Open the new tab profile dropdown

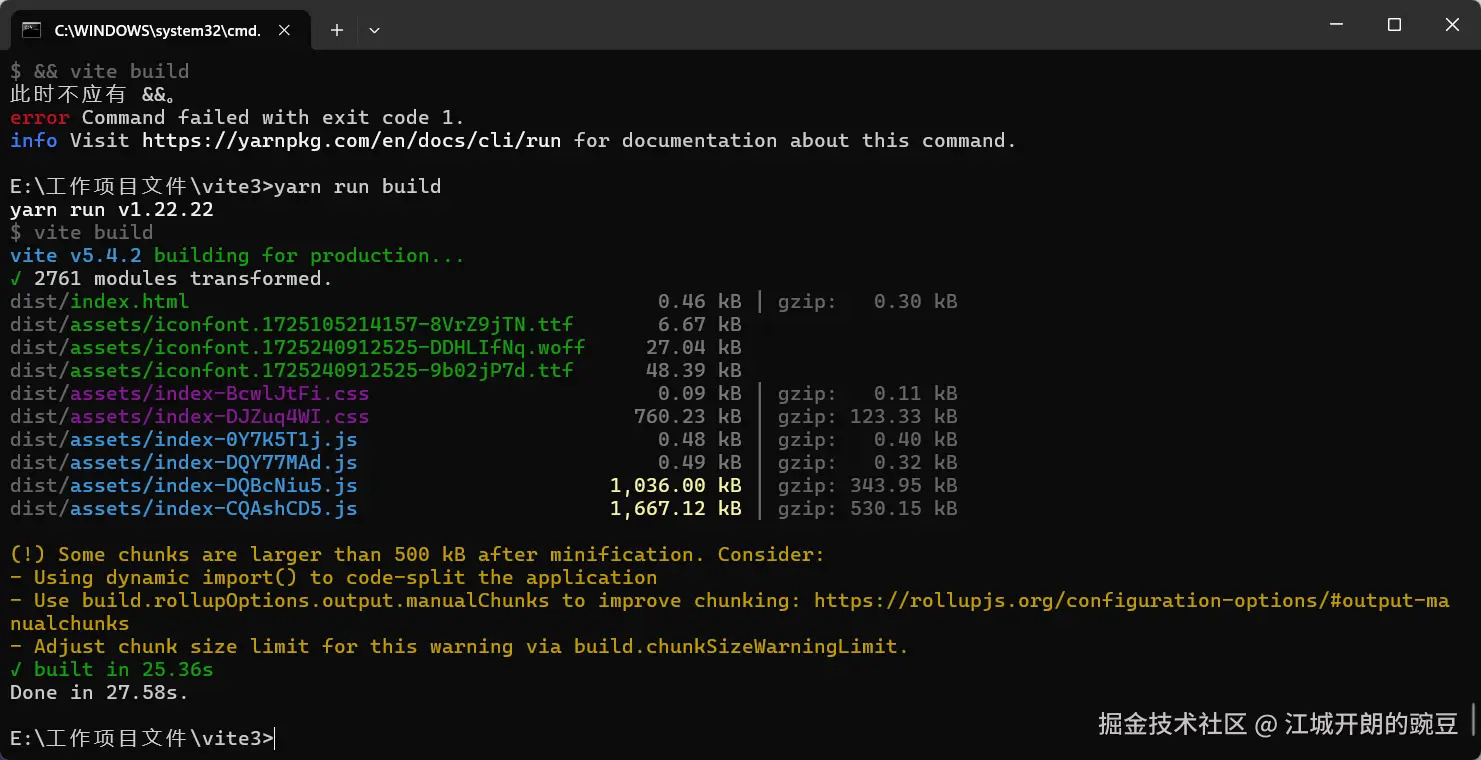coord(374,30)
